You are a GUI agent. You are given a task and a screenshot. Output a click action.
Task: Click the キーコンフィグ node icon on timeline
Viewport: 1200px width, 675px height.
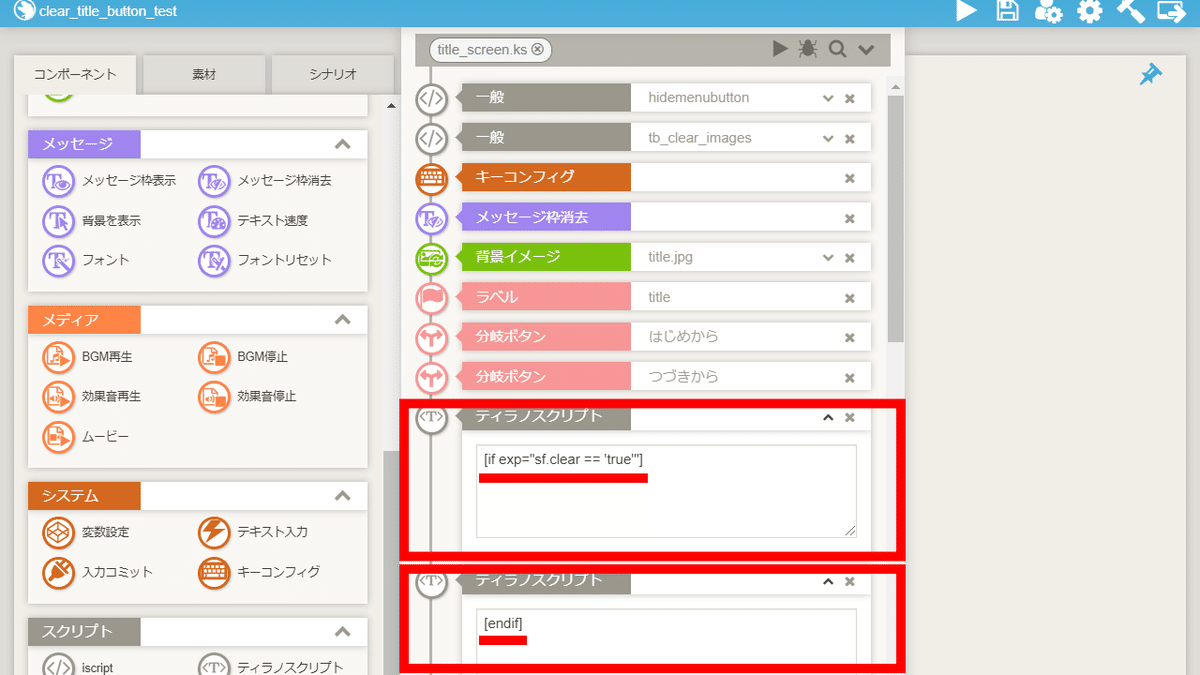(431, 178)
